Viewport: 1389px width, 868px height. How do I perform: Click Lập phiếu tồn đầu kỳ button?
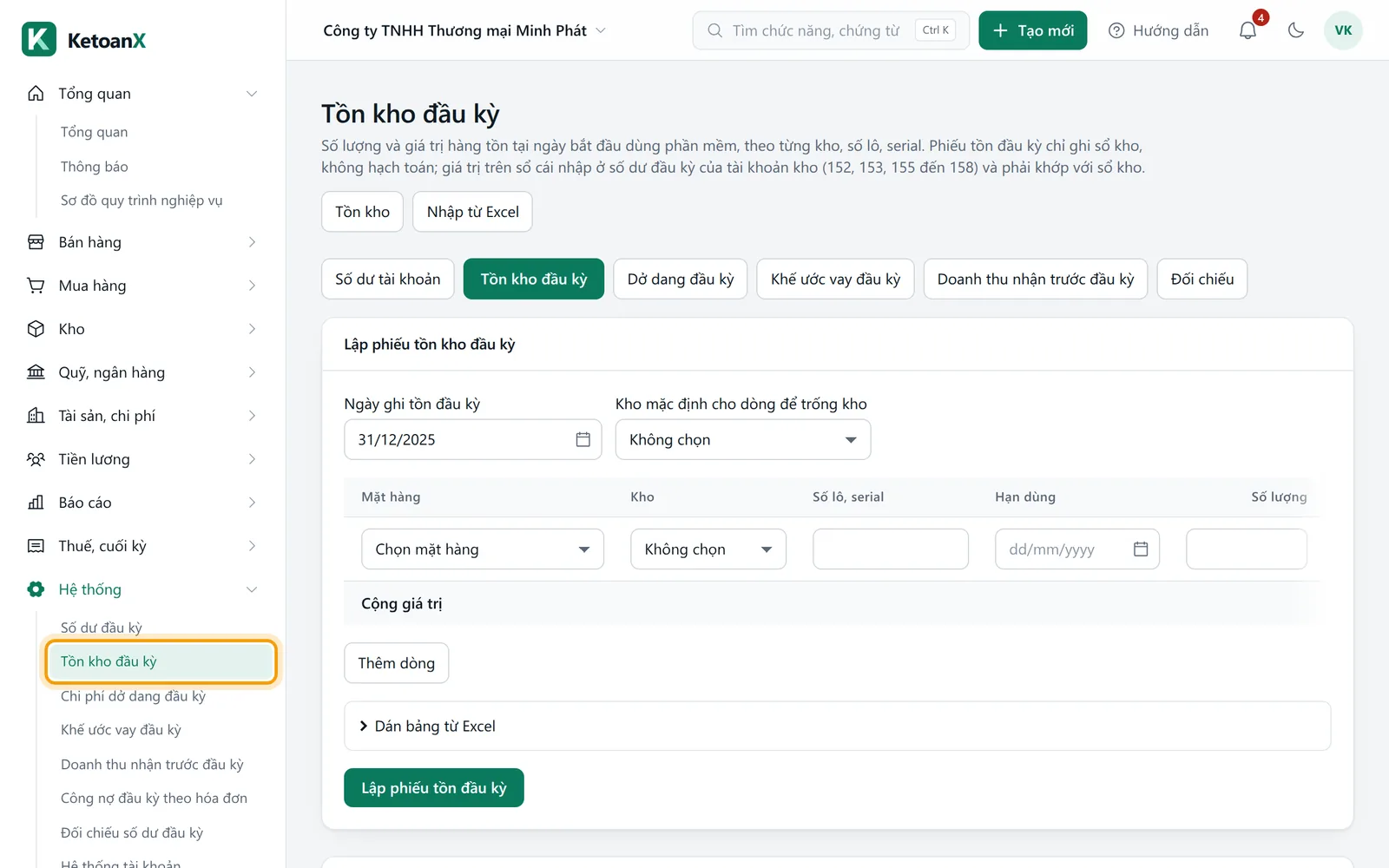434,787
